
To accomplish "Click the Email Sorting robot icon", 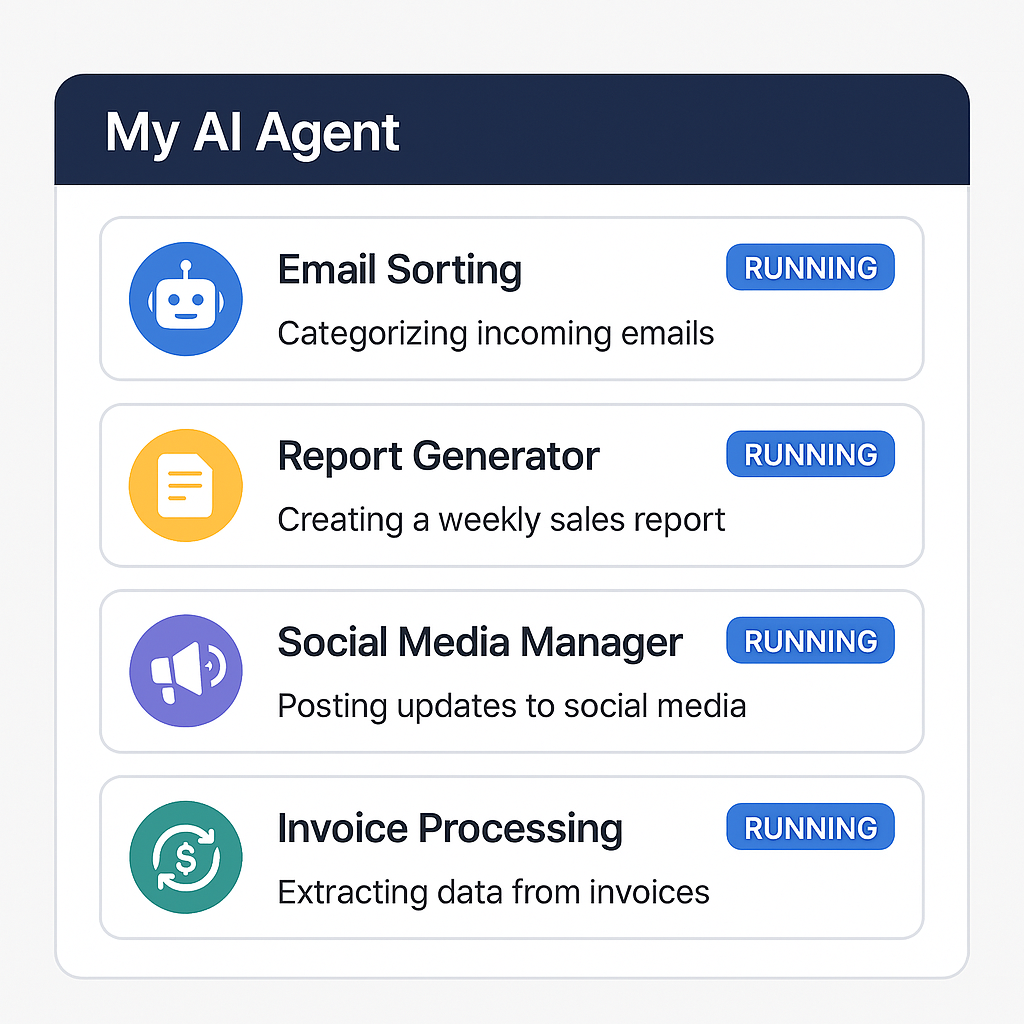I will tap(186, 299).
